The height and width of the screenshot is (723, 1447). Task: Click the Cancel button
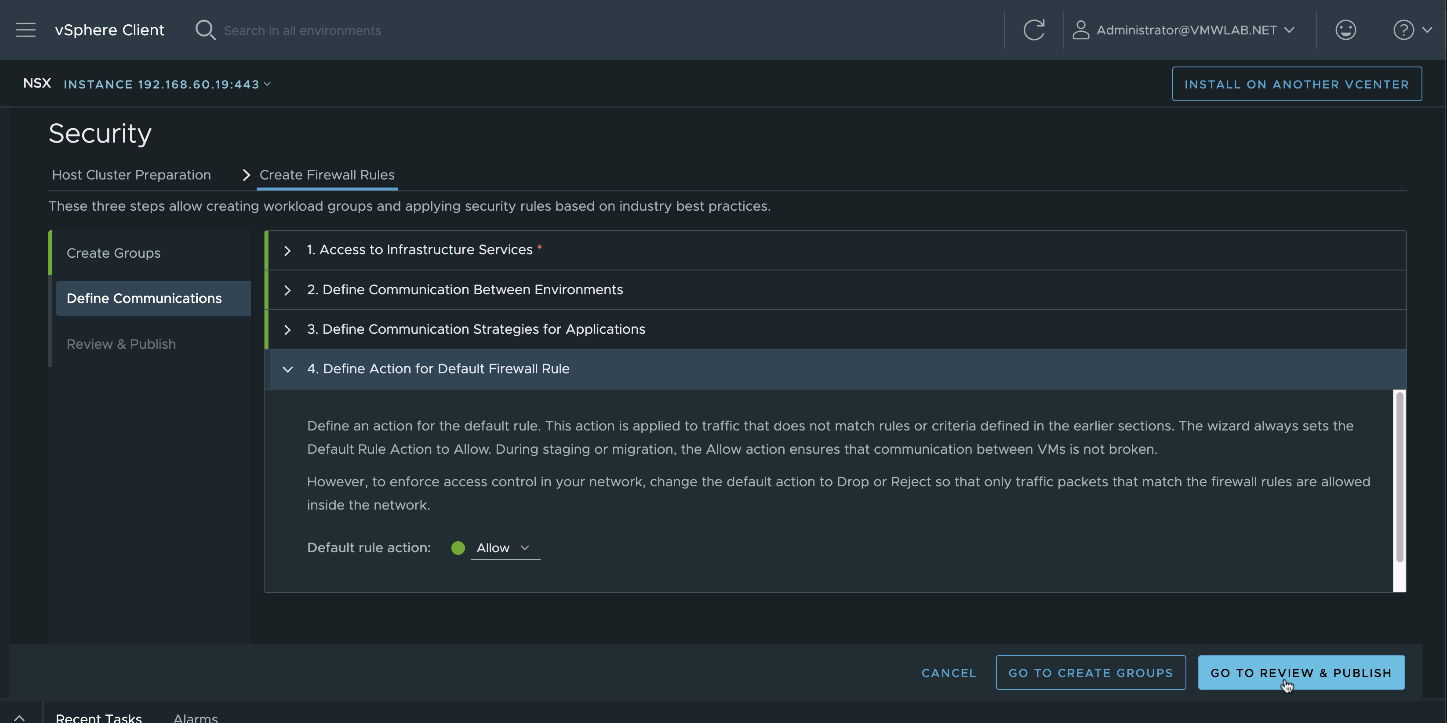[949, 673]
